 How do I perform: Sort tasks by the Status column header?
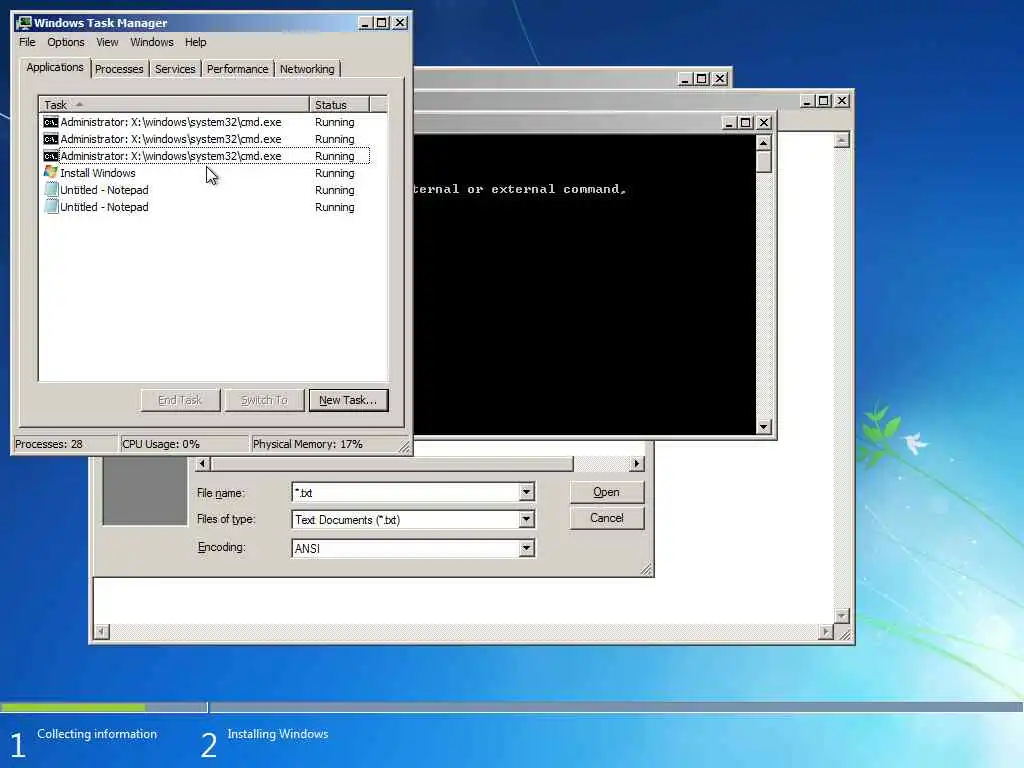click(340, 104)
